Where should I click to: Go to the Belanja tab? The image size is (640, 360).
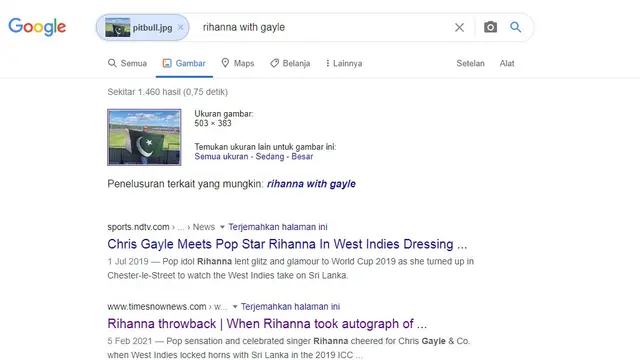tap(290, 63)
